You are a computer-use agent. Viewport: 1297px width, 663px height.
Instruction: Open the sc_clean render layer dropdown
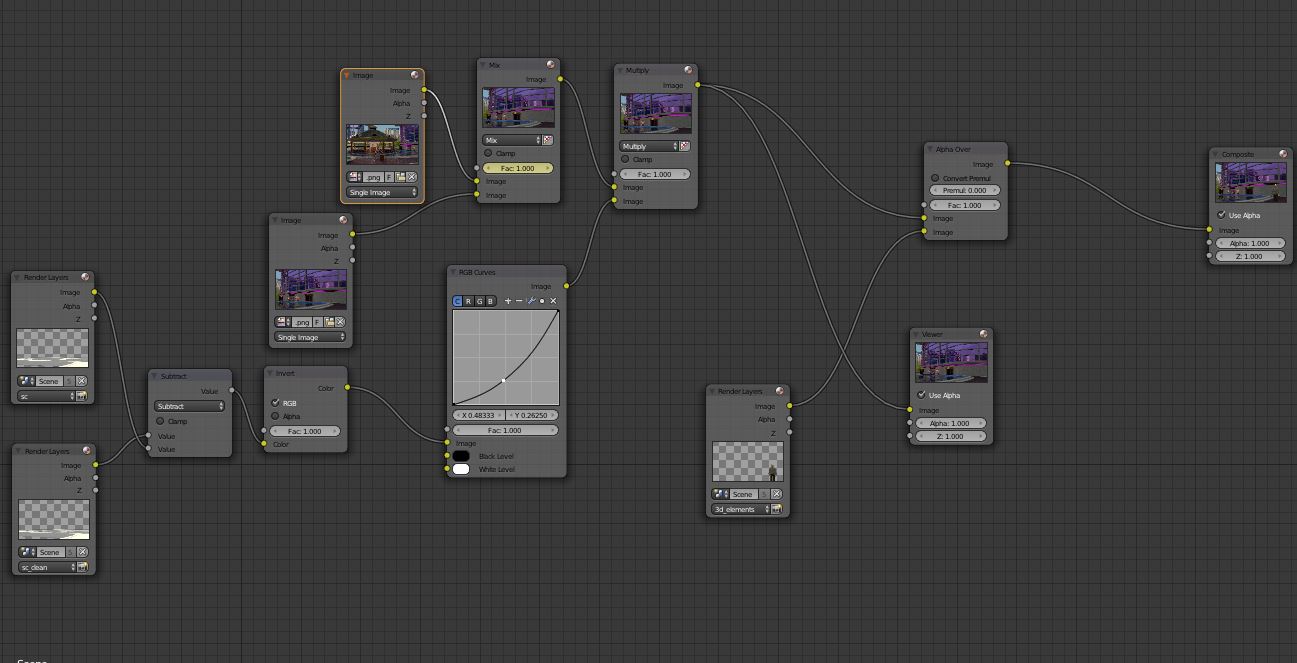coord(46,567)
